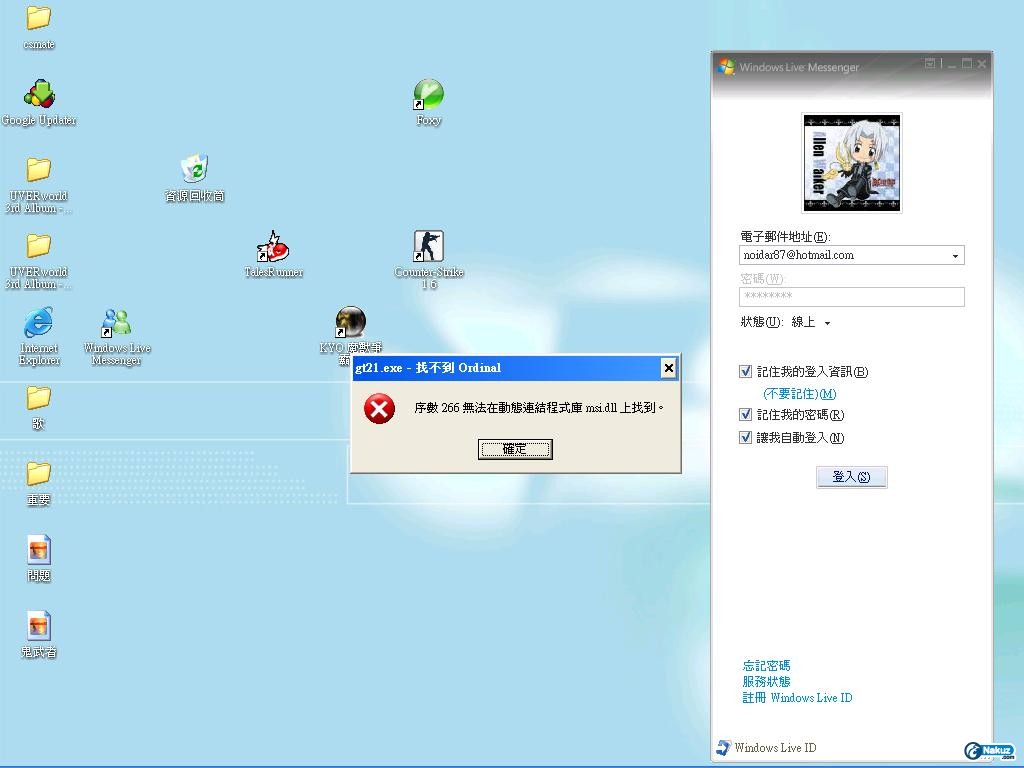Toggle 記住我的密碼 checkbox

745,415
